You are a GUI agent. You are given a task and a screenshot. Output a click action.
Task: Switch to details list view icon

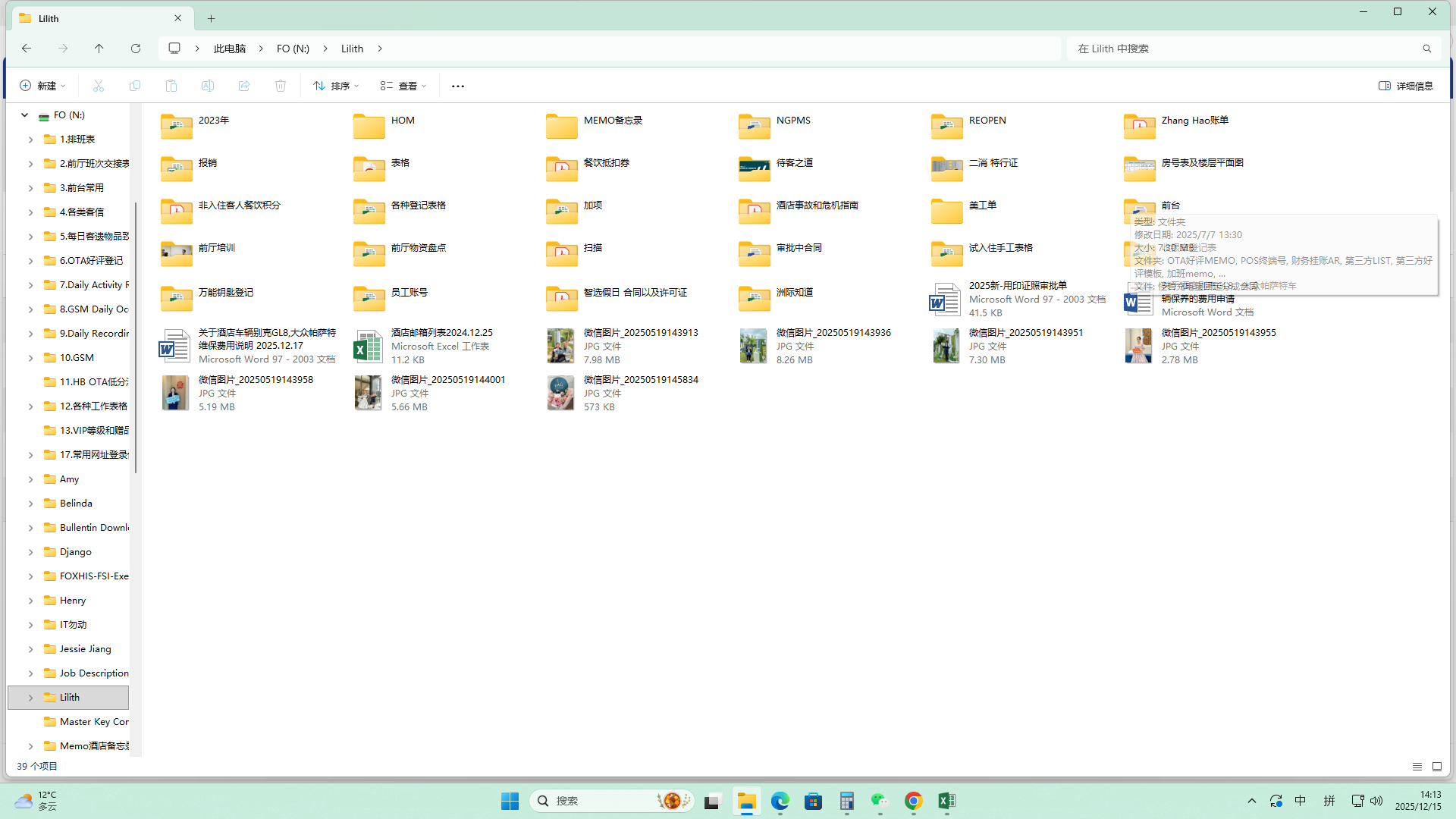pos(1417,767)
